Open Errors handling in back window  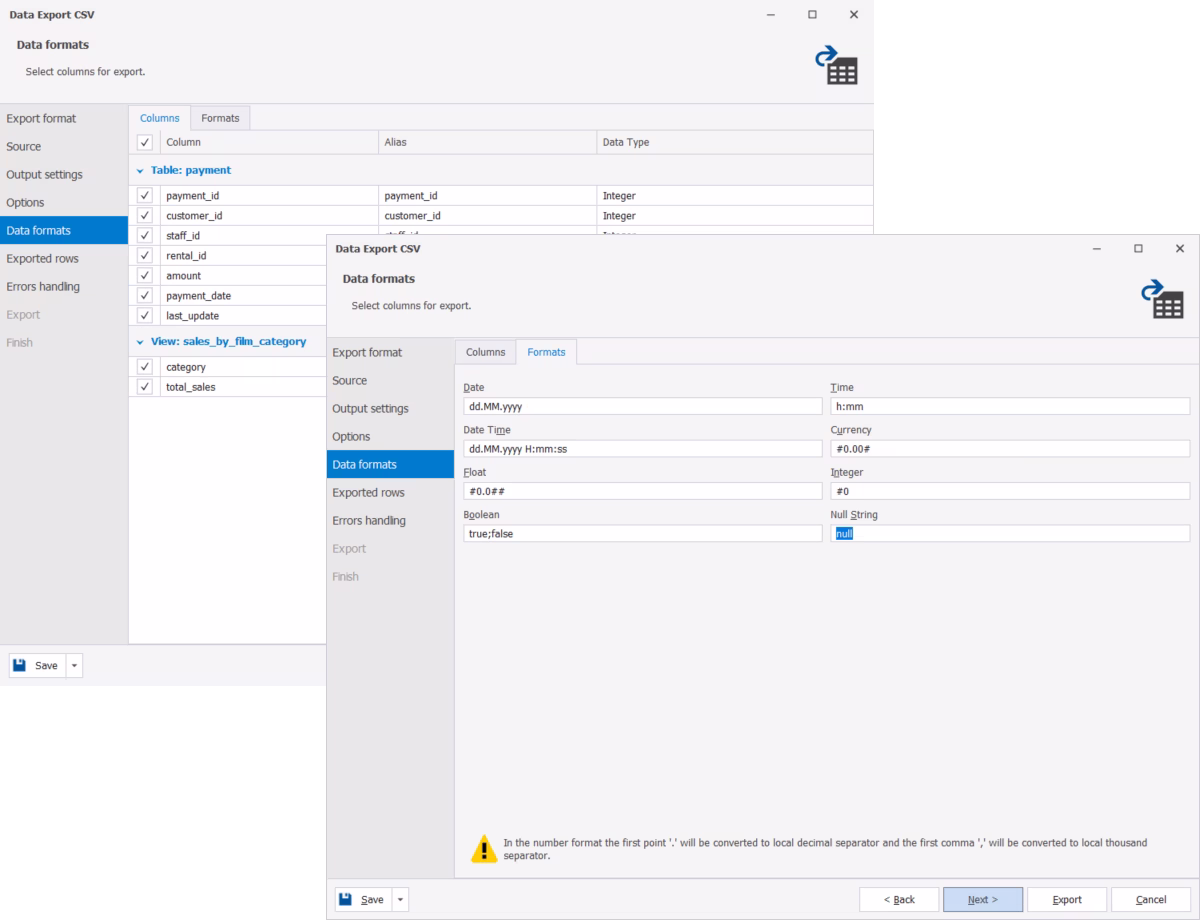pos(64,287)
